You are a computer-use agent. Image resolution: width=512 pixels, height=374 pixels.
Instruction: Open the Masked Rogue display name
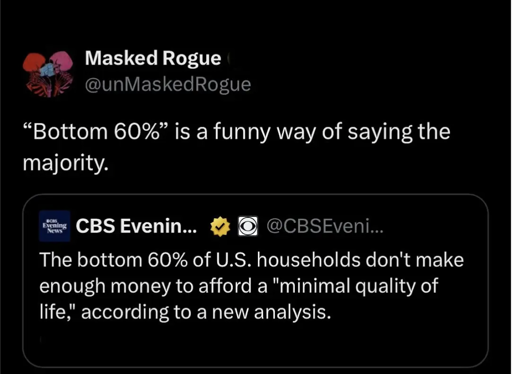153,59
